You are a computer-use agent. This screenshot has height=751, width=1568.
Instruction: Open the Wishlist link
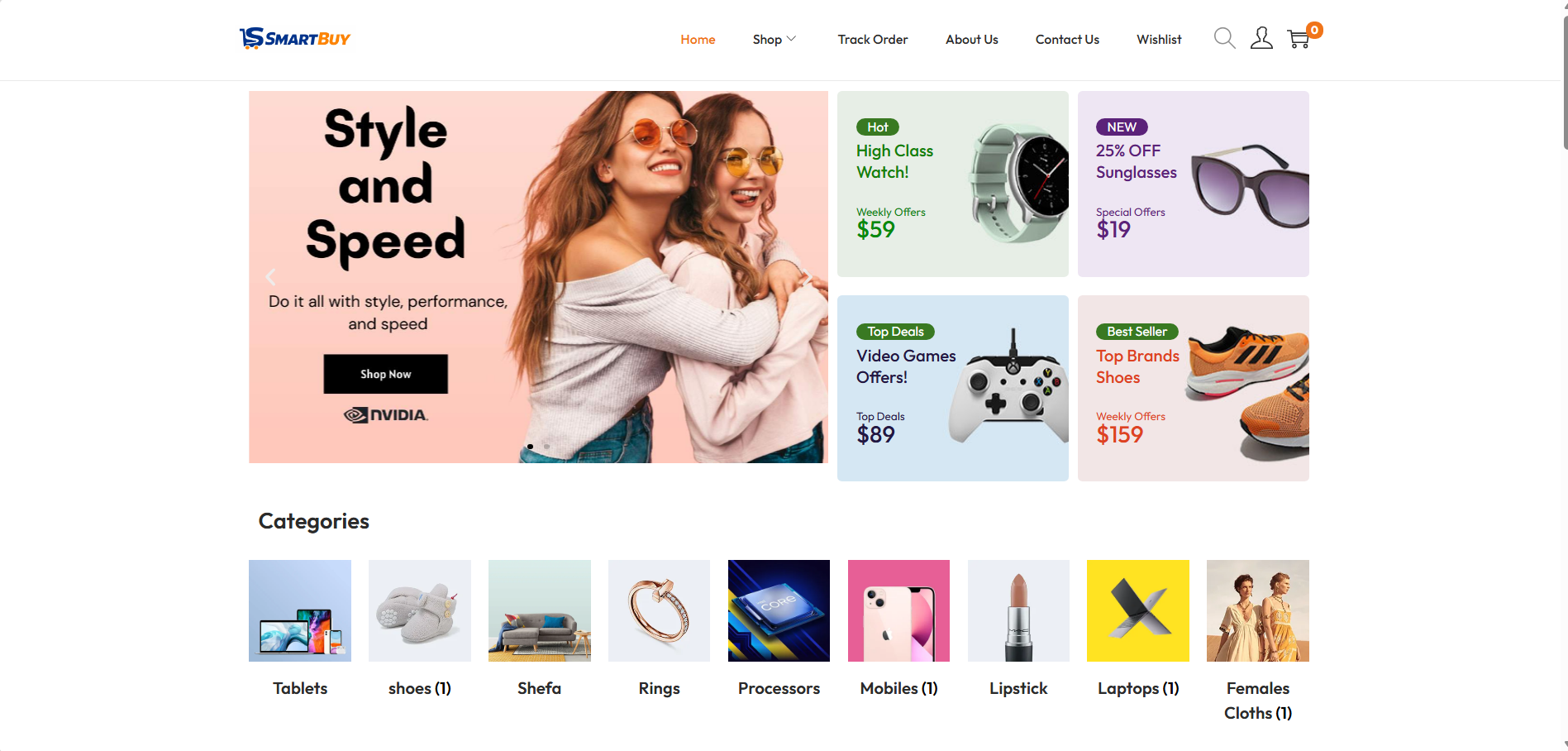[1159, 39]
